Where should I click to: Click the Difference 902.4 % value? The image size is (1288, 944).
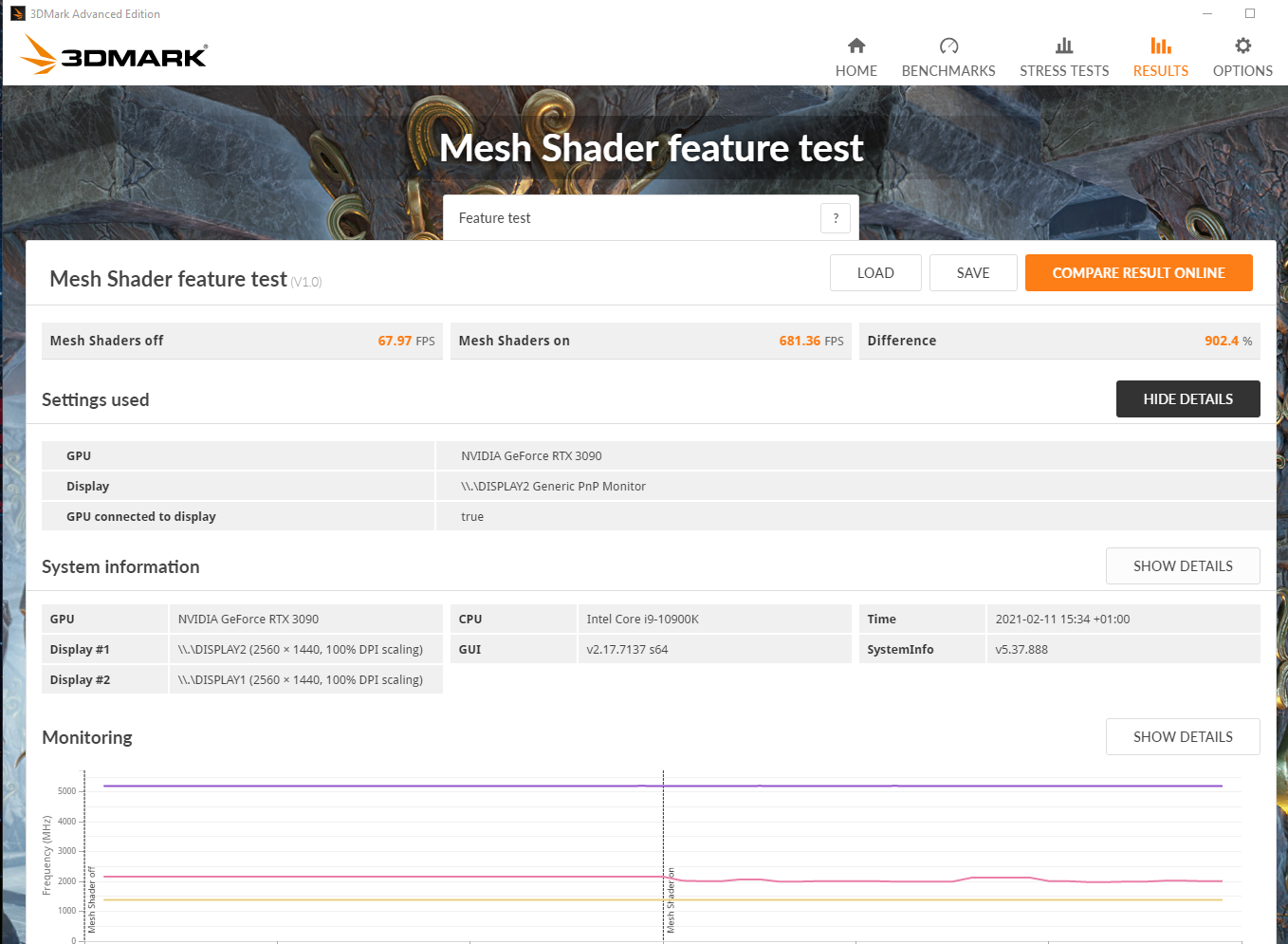point(1228,341)
